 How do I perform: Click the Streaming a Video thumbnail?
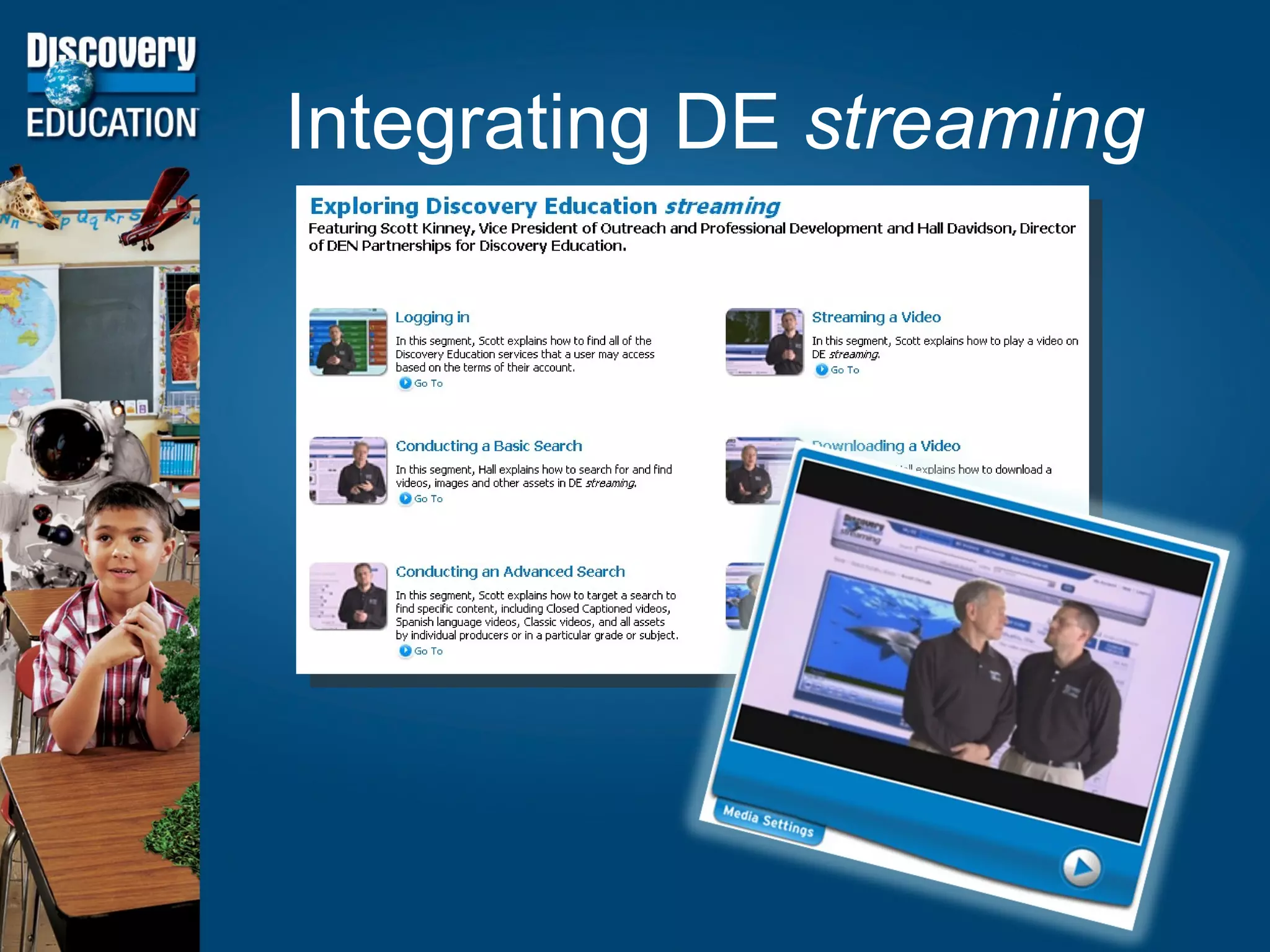[765, 342]
